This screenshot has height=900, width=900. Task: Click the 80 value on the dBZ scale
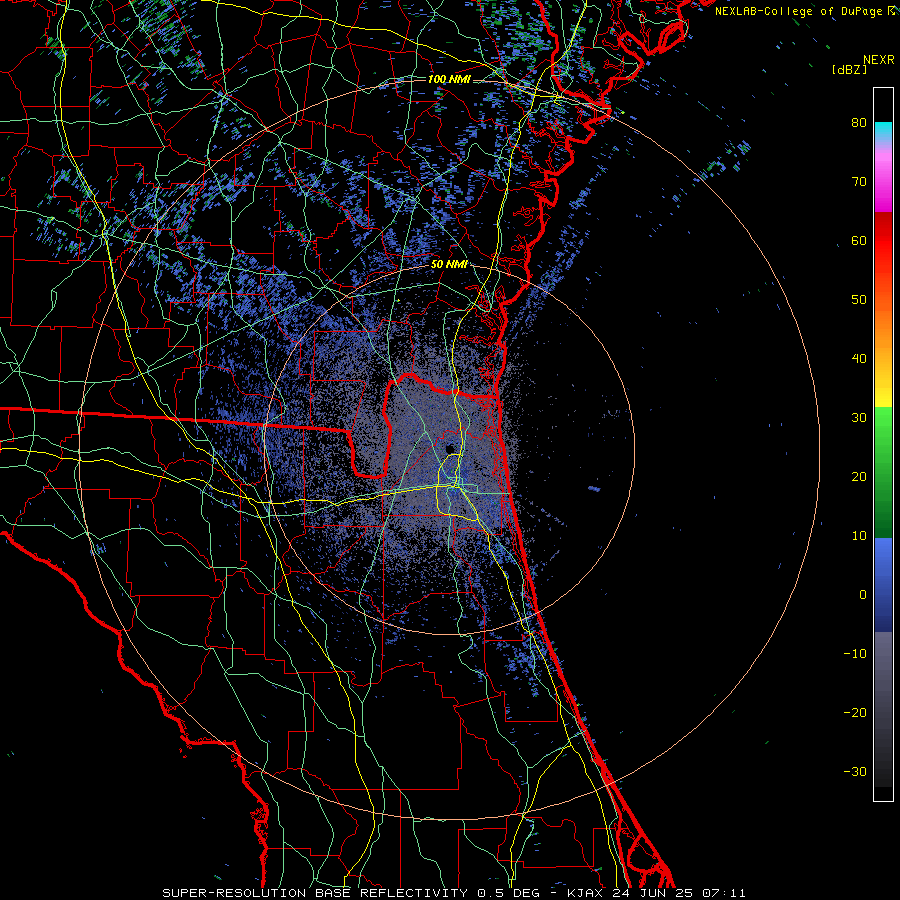[x=859, y=123]
